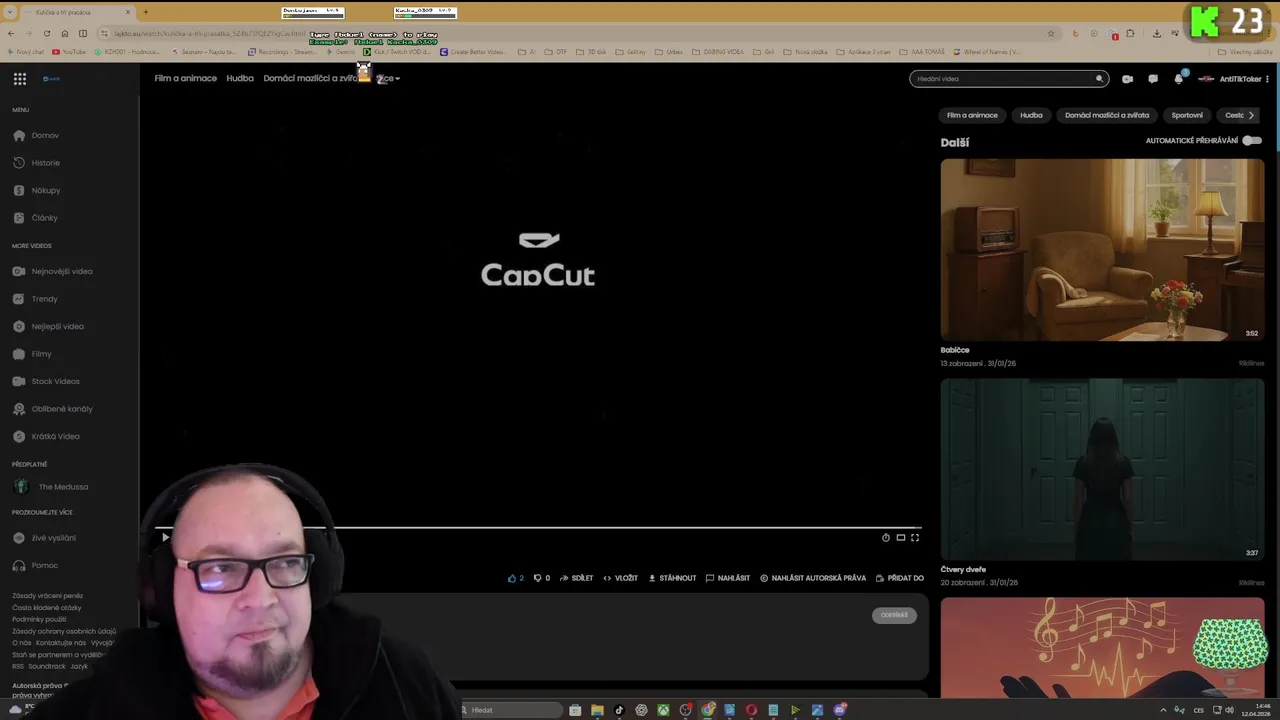Select the Film a animace chip
Viewport: 1280px width, 720px height.
coord(972,115)
